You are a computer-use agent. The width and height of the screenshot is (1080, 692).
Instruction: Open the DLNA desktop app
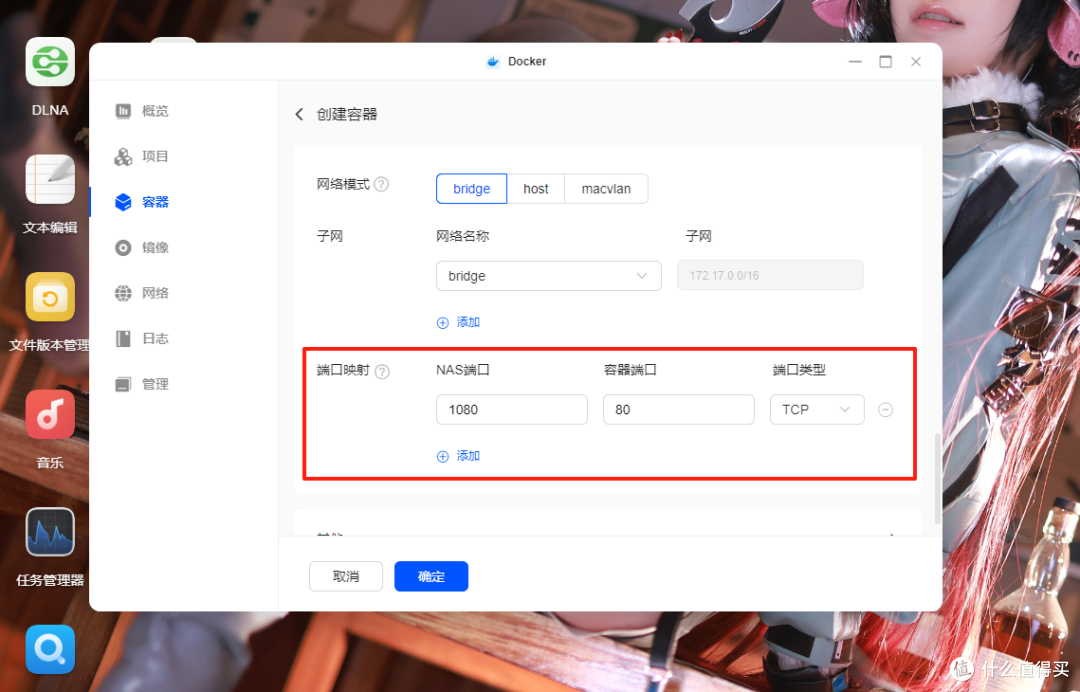point(50,62)
